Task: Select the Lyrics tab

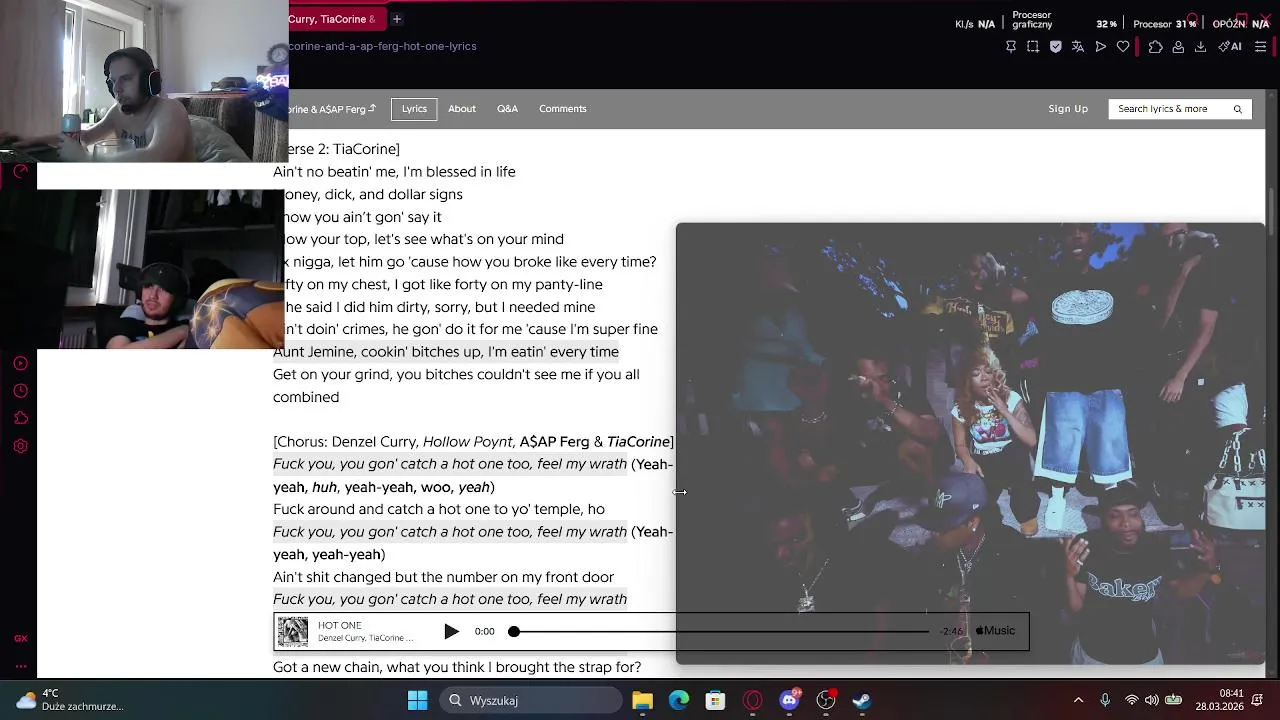Action: (x=414, y=109)
